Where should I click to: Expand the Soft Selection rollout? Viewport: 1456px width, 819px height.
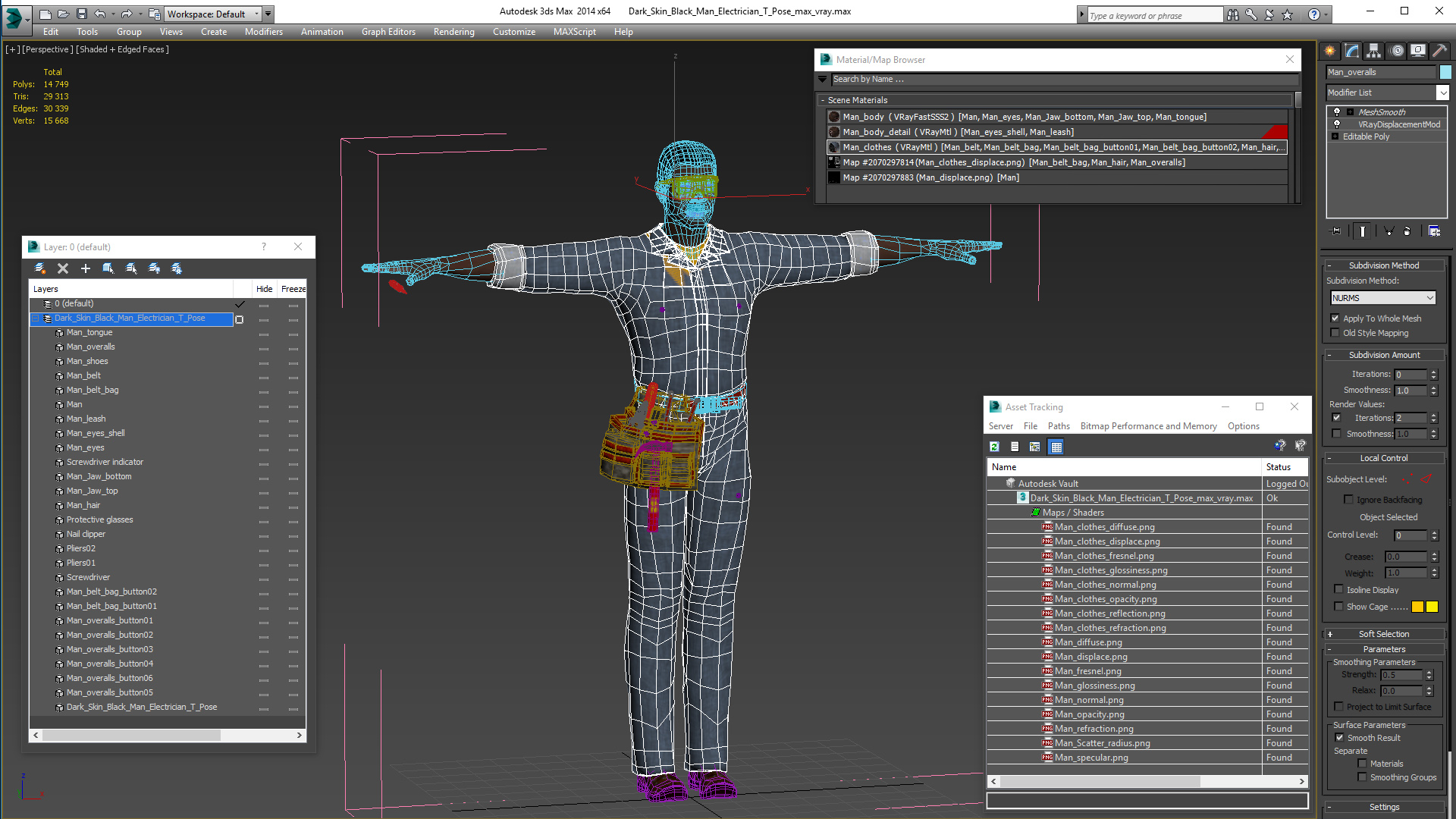pyautogui.click(x=1383, y=634)
